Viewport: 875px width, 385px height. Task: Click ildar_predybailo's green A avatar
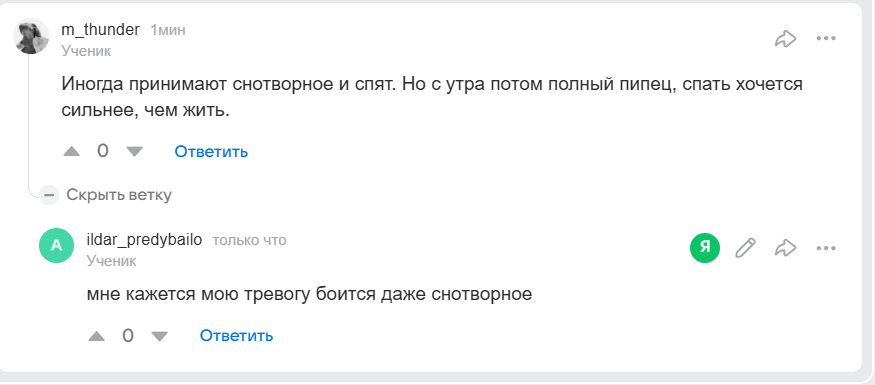pos(56,246)
